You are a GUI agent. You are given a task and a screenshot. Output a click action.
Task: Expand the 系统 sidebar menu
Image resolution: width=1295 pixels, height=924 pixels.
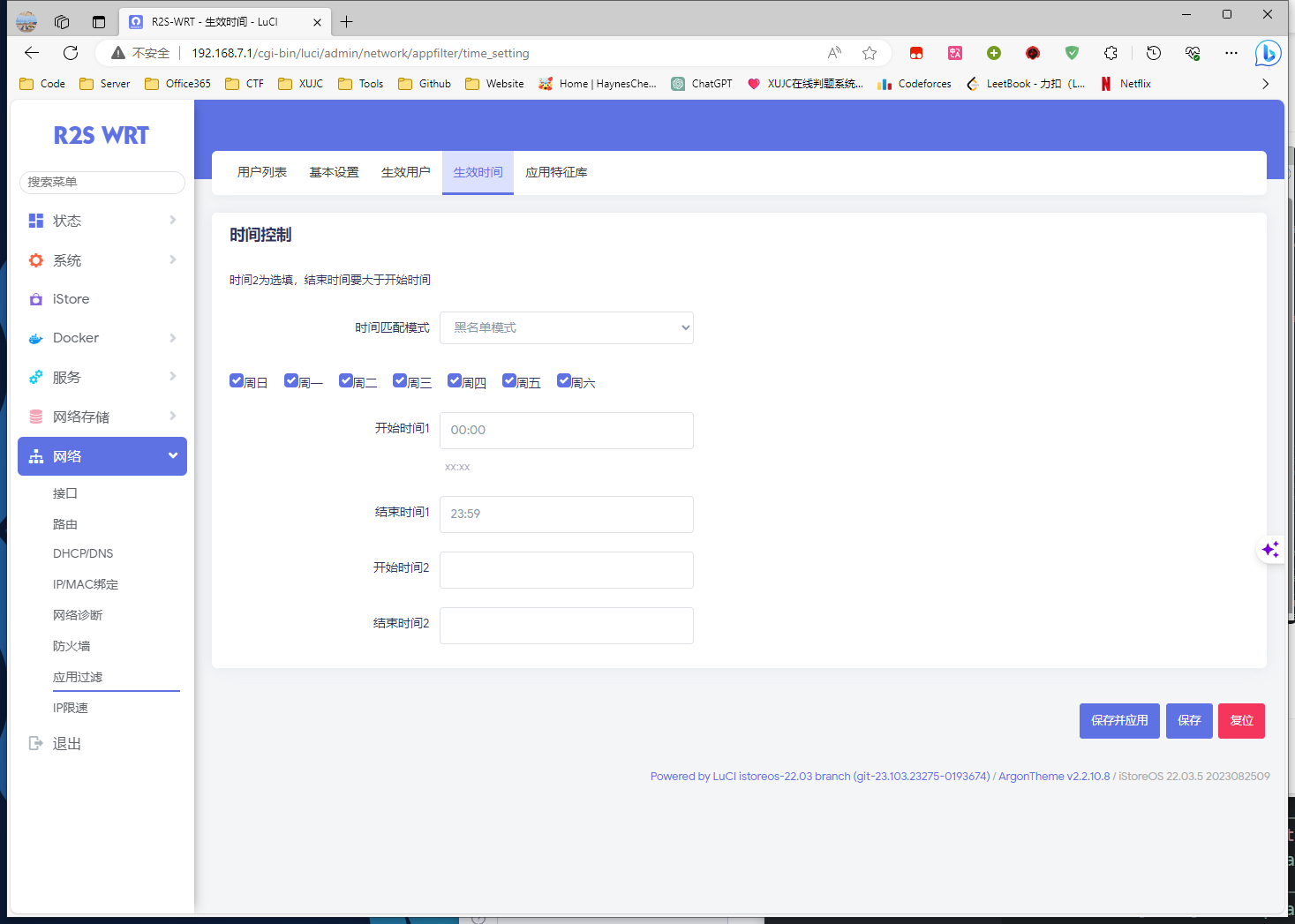coord(102,260)
